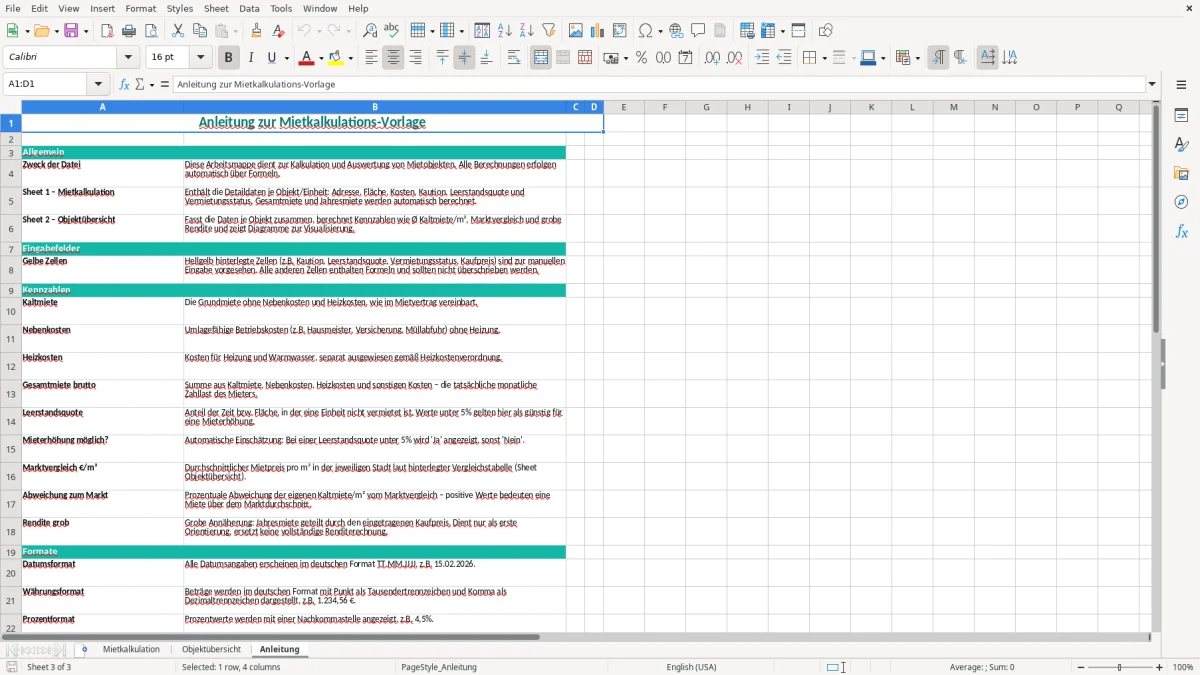Switch to the Objektübersicht sheet tab
1200x675 pixels.
(211, 649)
